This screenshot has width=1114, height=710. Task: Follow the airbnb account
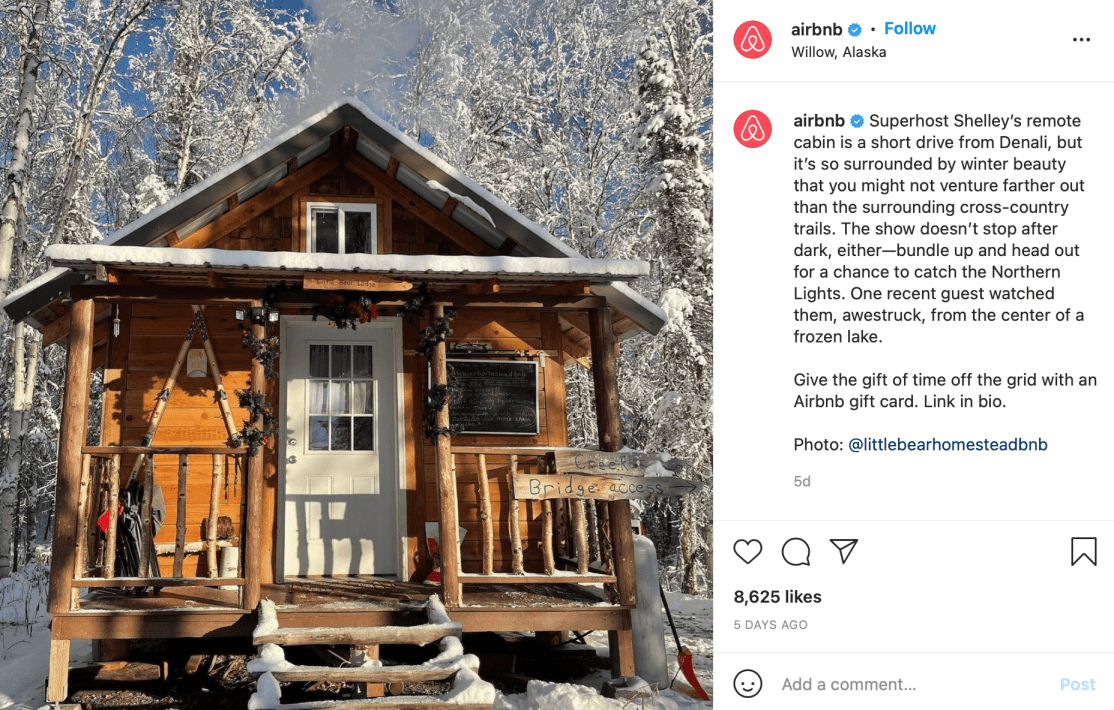click(x=909, y=28)
